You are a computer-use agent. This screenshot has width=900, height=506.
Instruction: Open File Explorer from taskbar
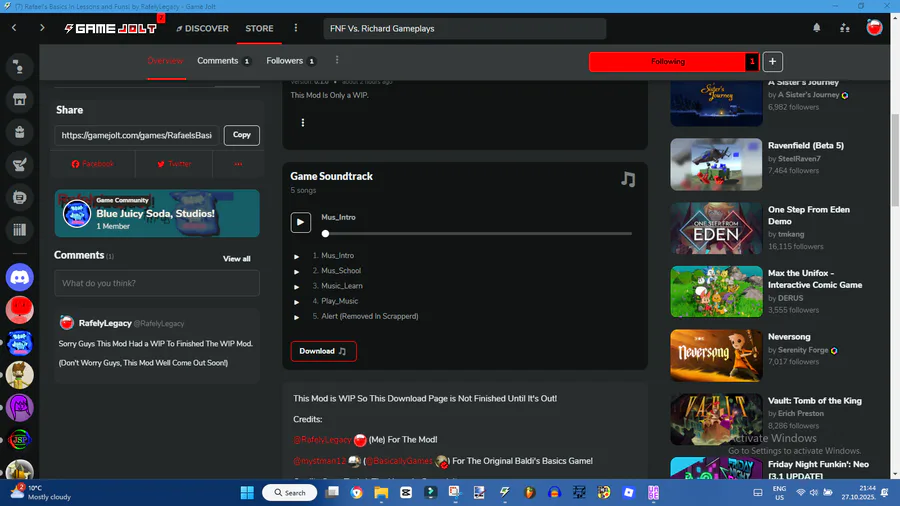coord(381,492)
